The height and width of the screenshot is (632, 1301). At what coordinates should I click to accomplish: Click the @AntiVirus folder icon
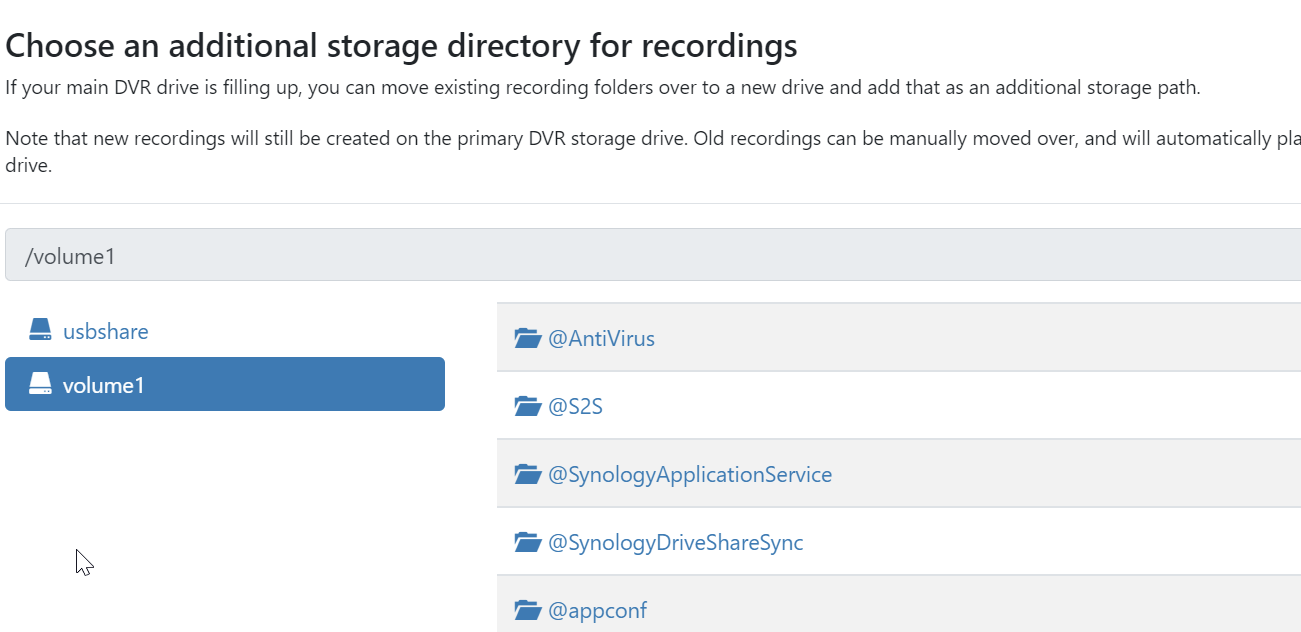coord(527,338)
